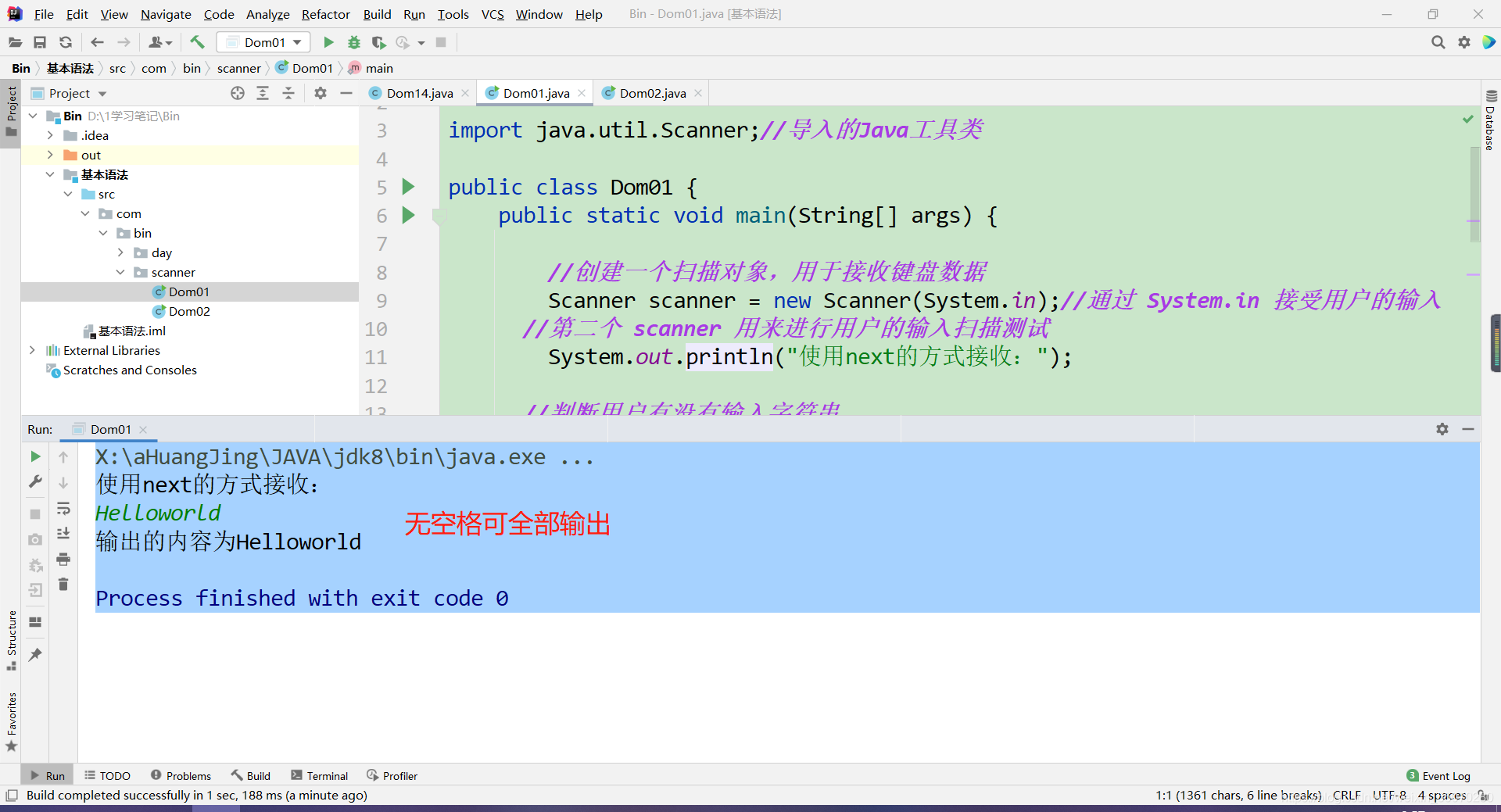Viewport: 1501px width, 812px height.
Task: Click run gutter arrow beside main method
Action: pos(408,215)
